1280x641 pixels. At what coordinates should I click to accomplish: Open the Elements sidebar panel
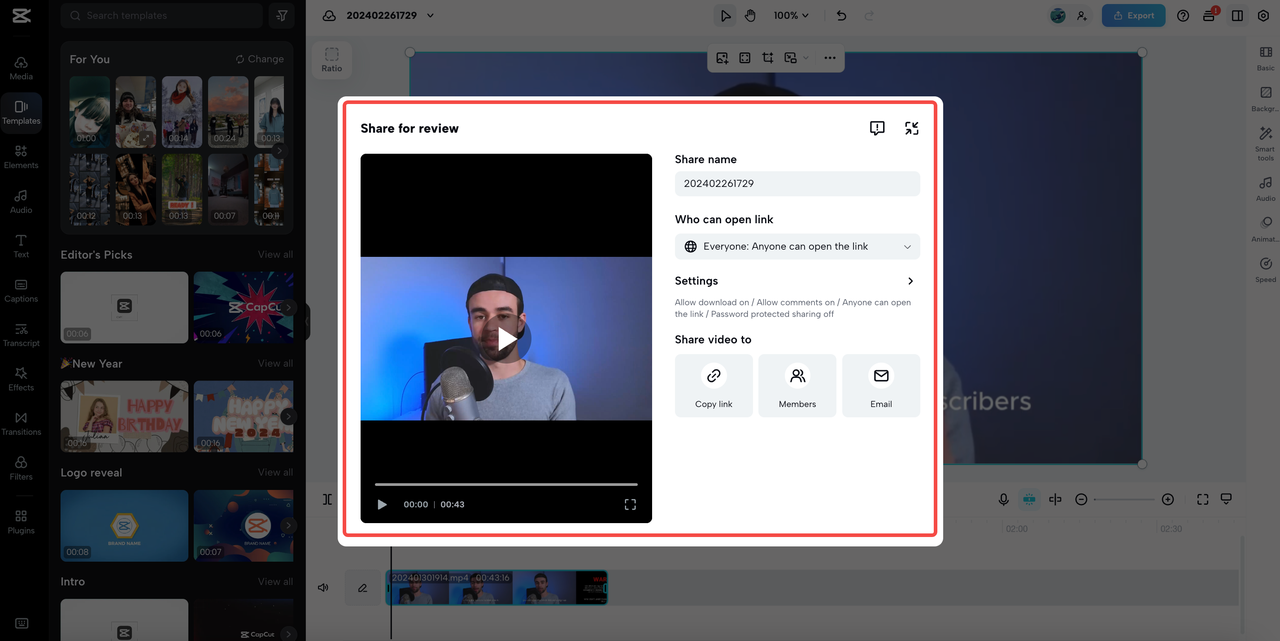[21, 156]
